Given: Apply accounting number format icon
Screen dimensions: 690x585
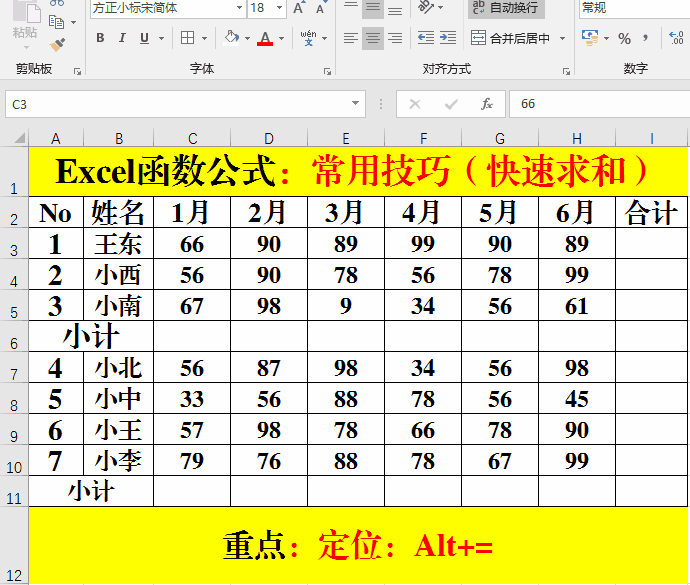Looking at the screenshot, I should click(590, 38).
